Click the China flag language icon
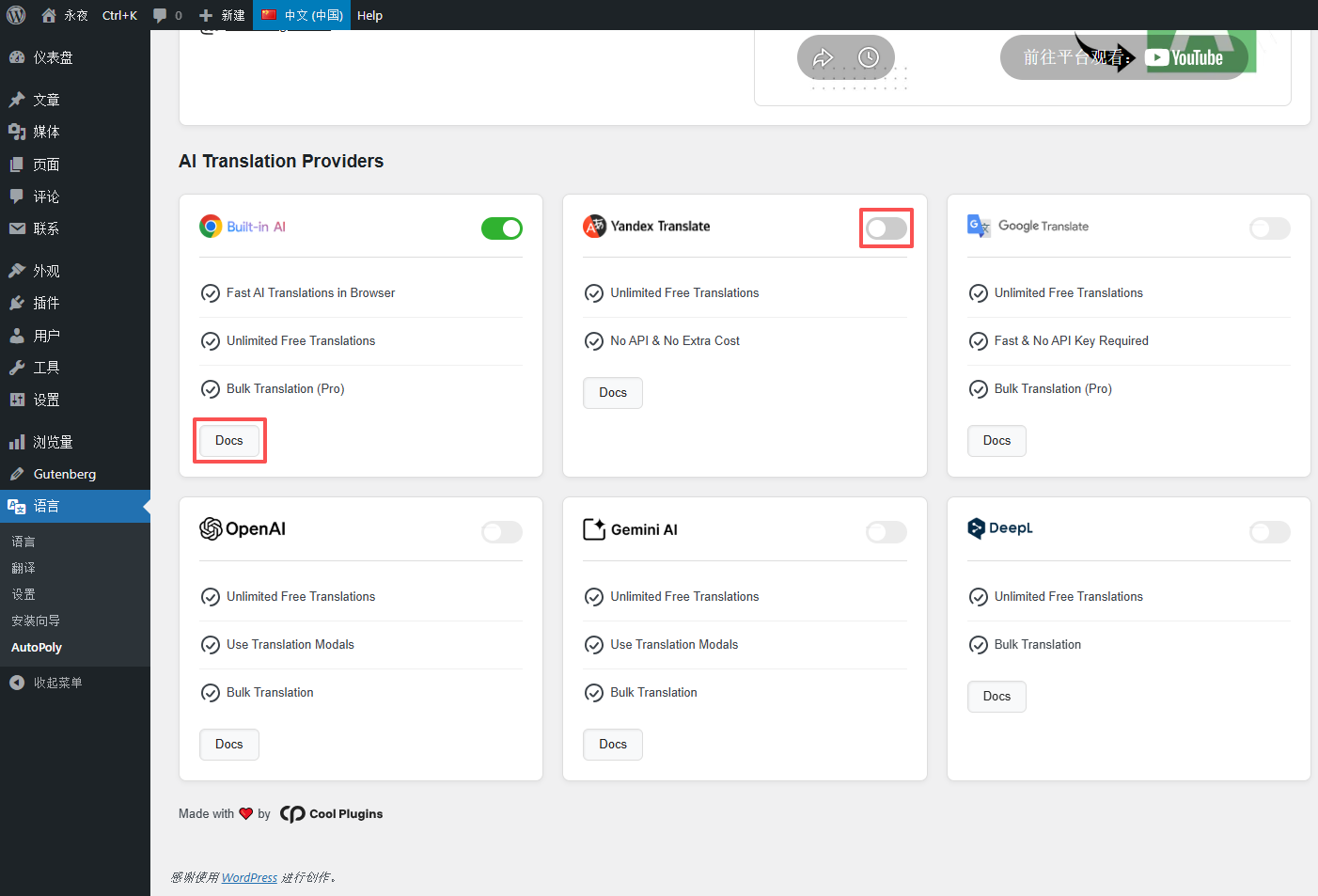Image resolution: width=1318 pixels, height=896 pixels. click(x=269, y=14)
